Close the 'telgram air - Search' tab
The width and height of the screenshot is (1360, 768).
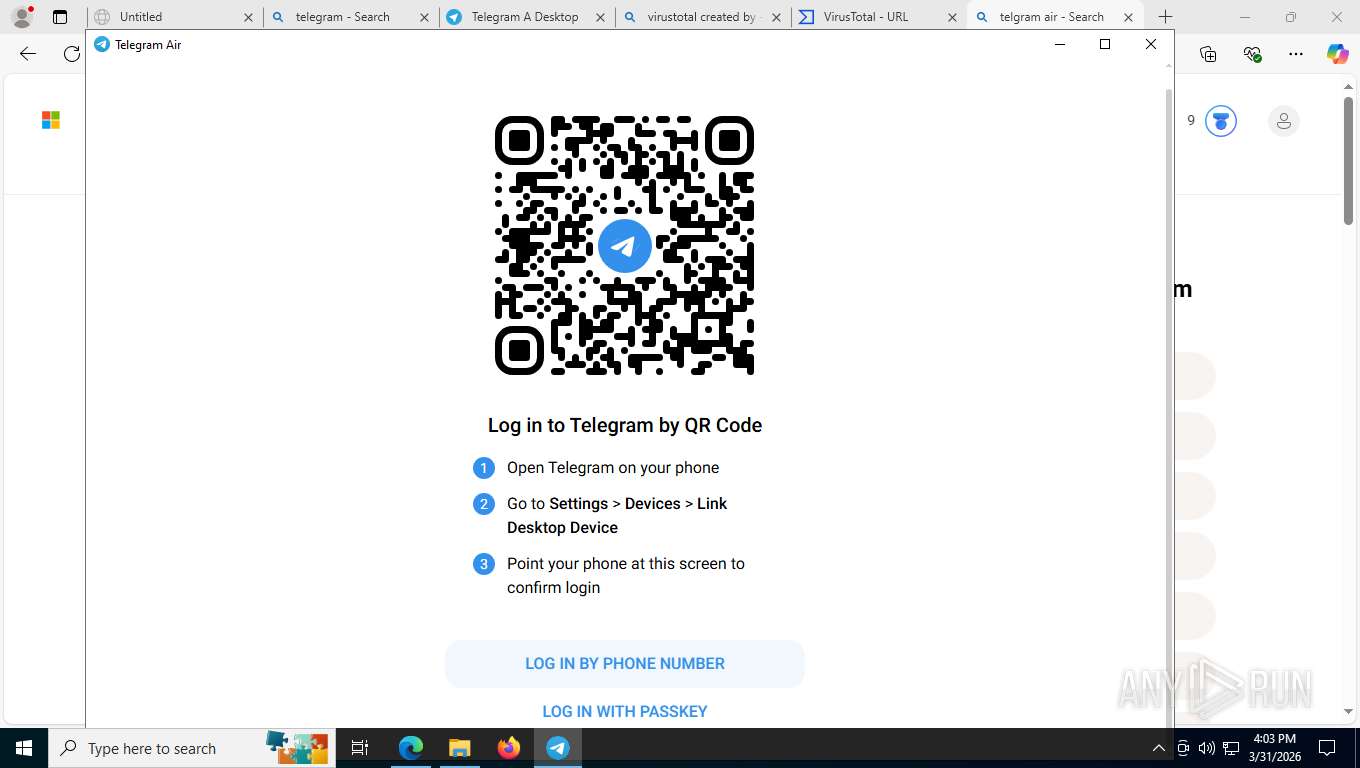(1128, 17)
